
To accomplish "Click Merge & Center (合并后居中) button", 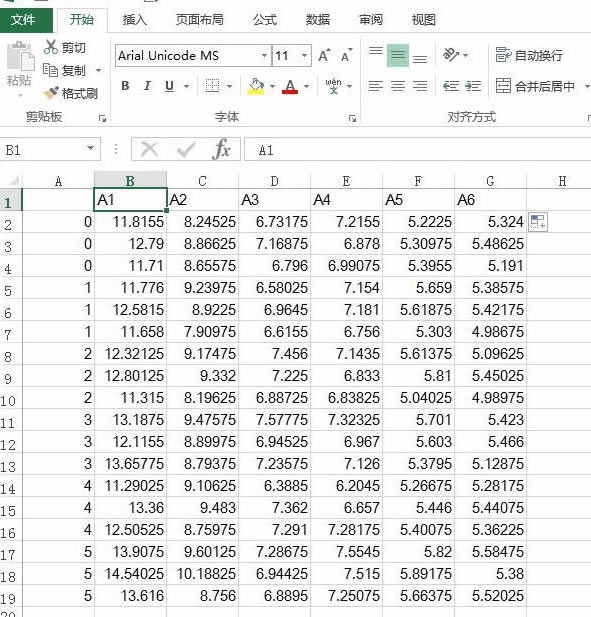I will [536, 86].
